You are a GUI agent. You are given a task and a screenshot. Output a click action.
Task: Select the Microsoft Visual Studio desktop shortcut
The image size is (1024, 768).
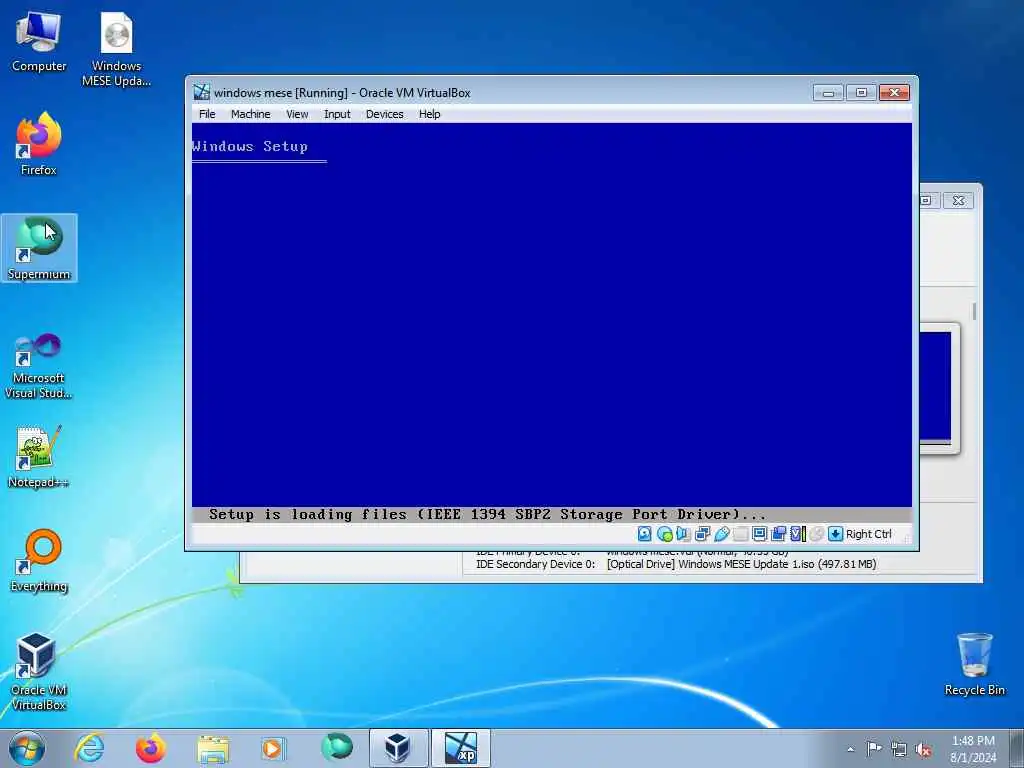[x=39, y=366]
